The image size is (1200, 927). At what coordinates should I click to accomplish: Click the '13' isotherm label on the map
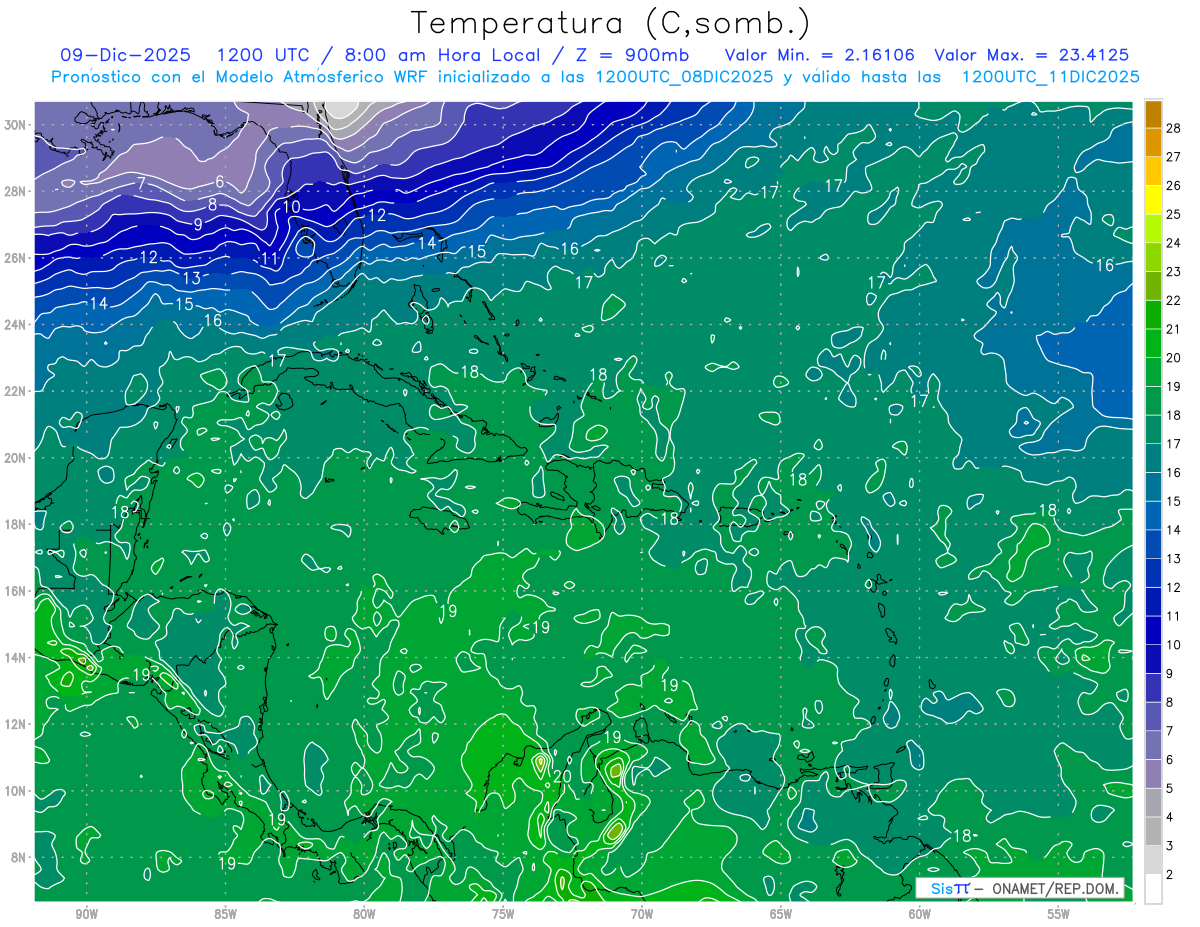(x=191, y=278)
